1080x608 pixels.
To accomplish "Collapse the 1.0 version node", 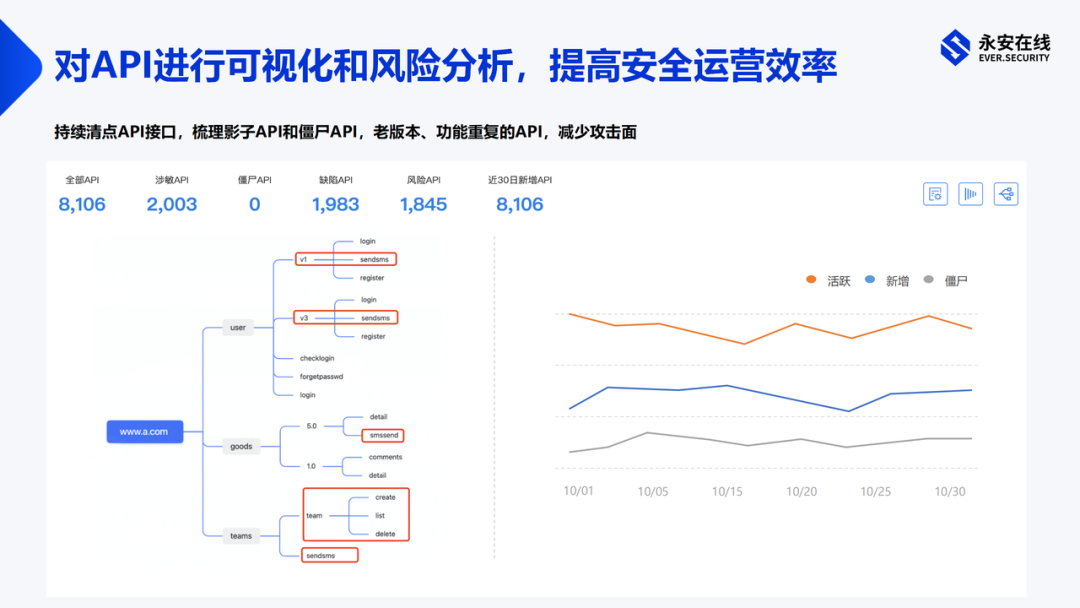I will pyautogui.click(x=311, y=466).
